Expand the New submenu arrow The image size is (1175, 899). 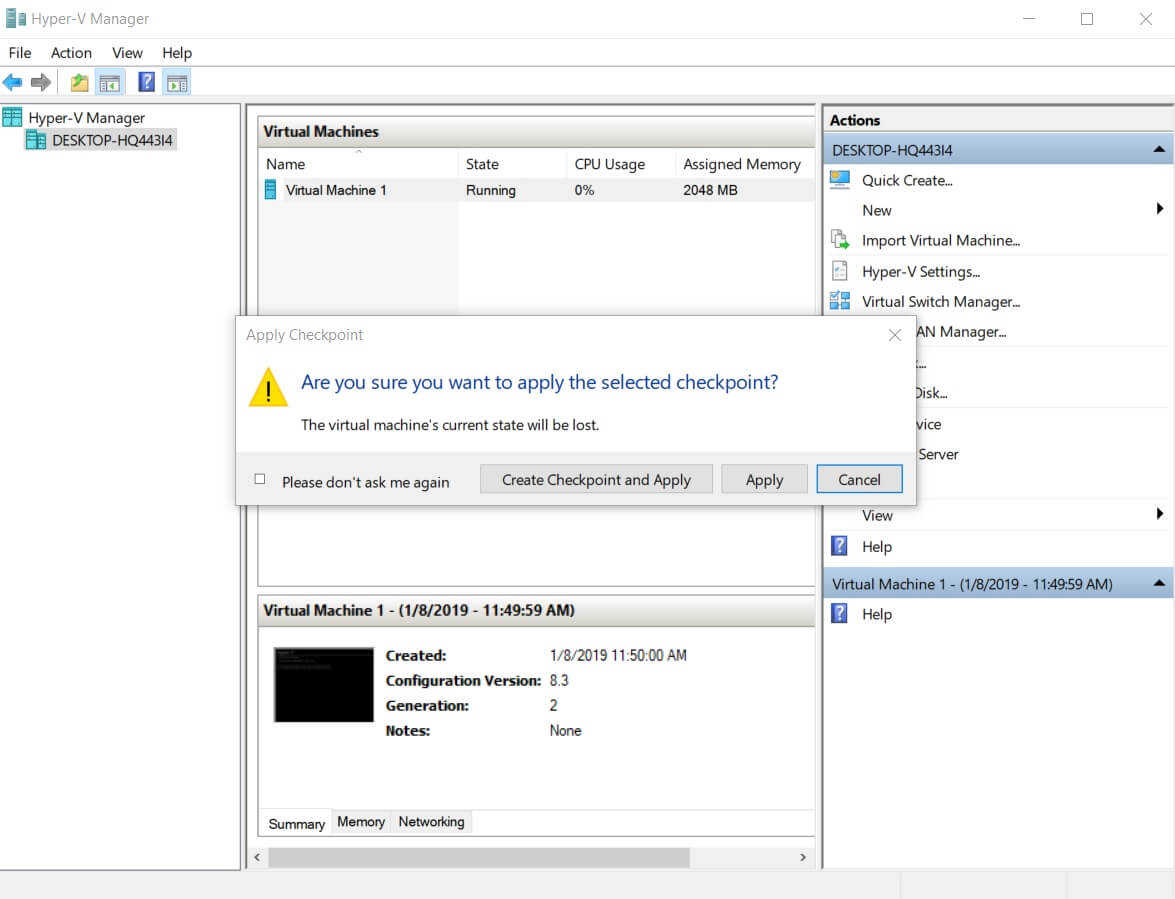(x=1159, y=209)
